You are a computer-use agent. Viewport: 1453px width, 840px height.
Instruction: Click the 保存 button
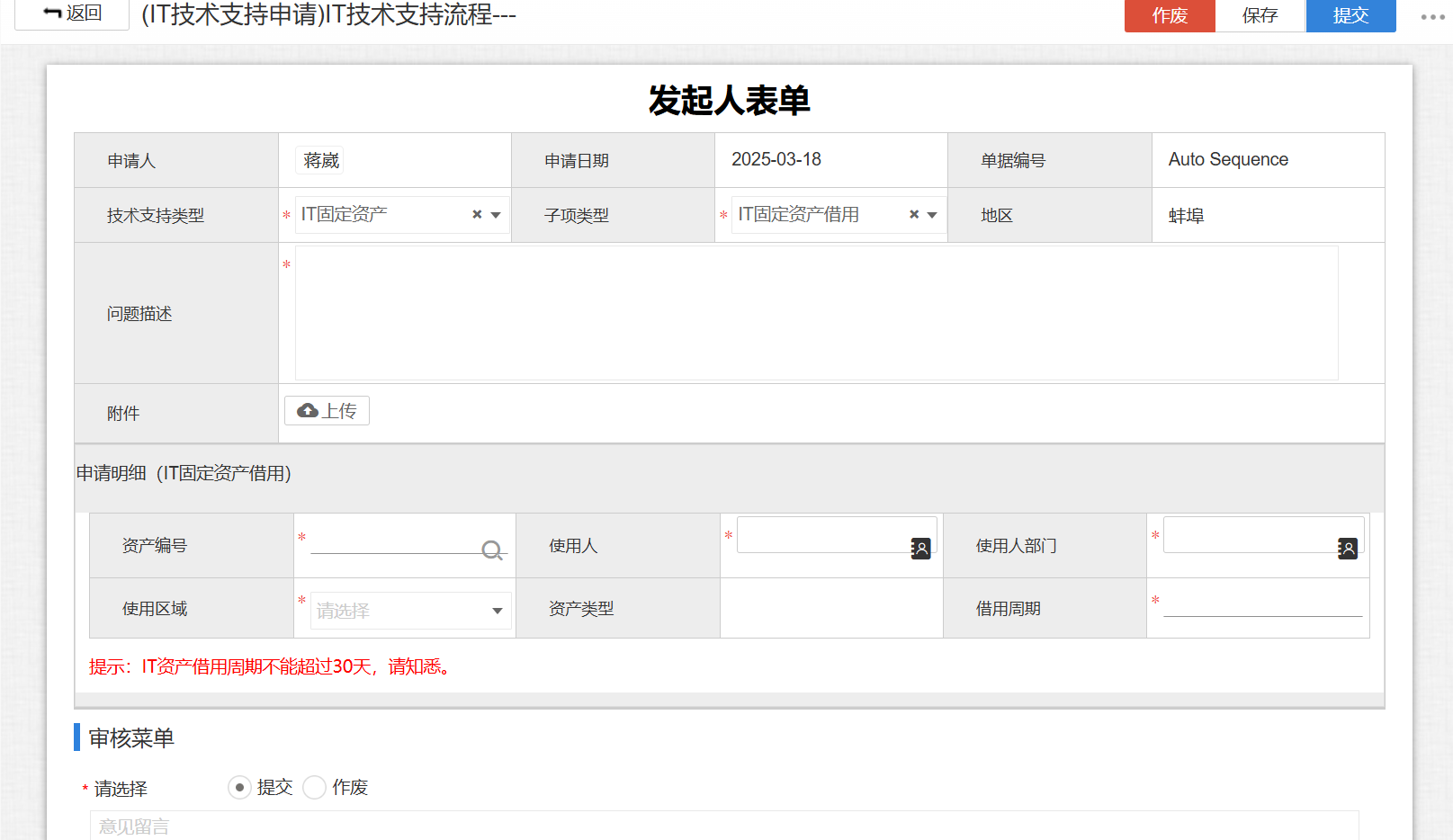(x=1260, y=16)
